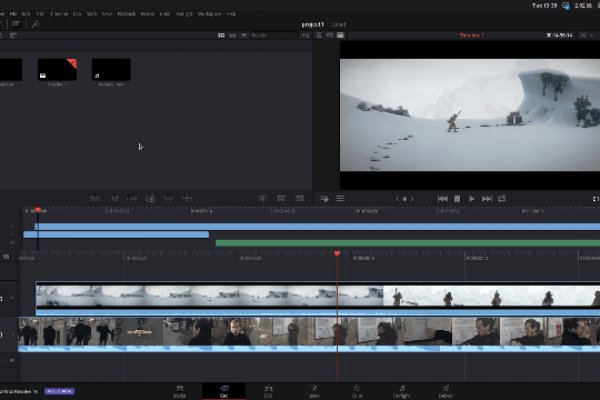Image resolution: width=600 pixels, height=400 pixels.
Task: Click the Stop button in transport controls
Action: tap(457, 199)
